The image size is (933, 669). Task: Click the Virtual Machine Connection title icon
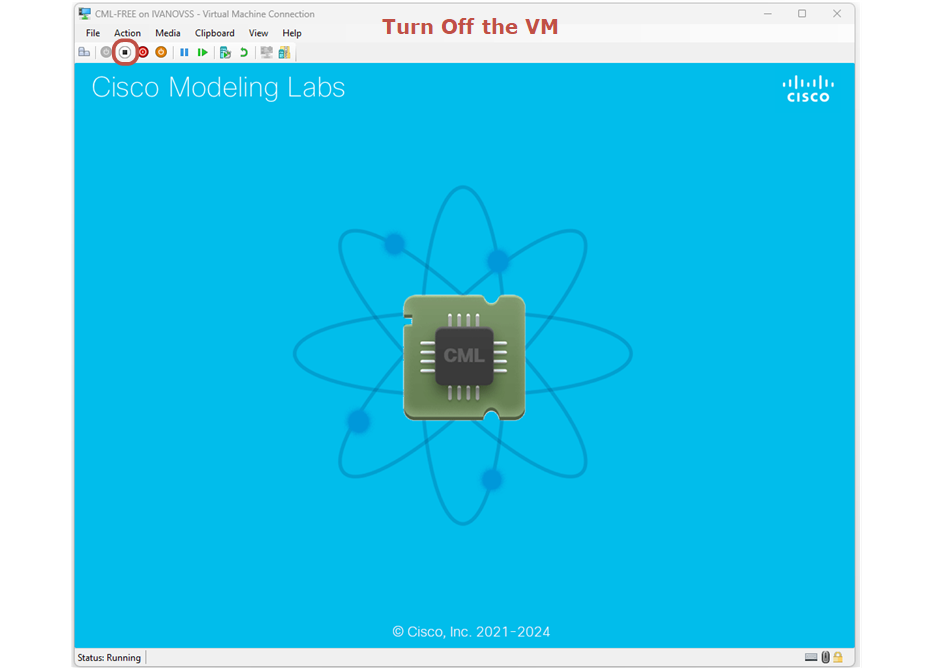pyautogui.click(x=85, y=14)
